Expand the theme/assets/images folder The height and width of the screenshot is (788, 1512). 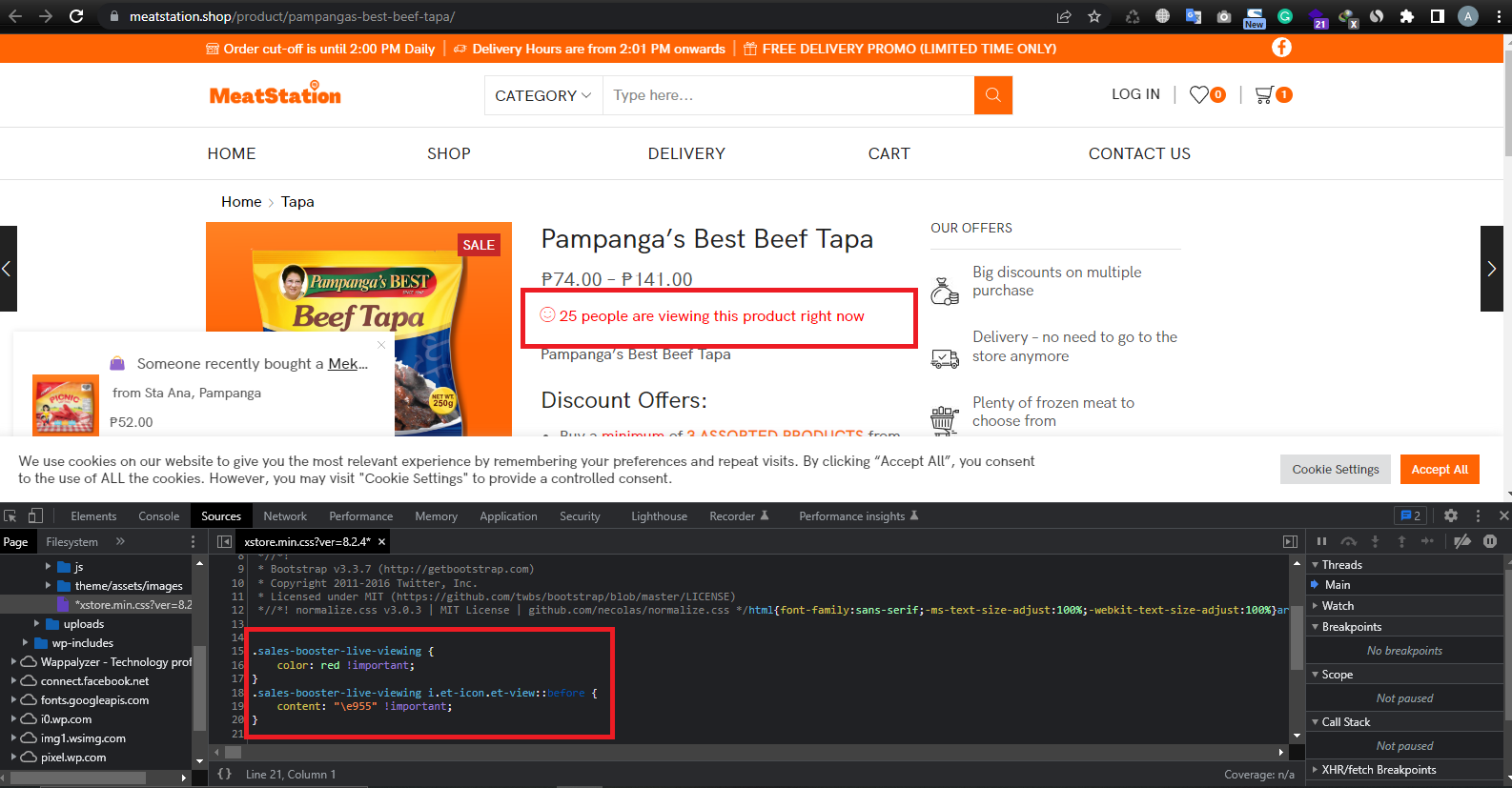point(49,585)
